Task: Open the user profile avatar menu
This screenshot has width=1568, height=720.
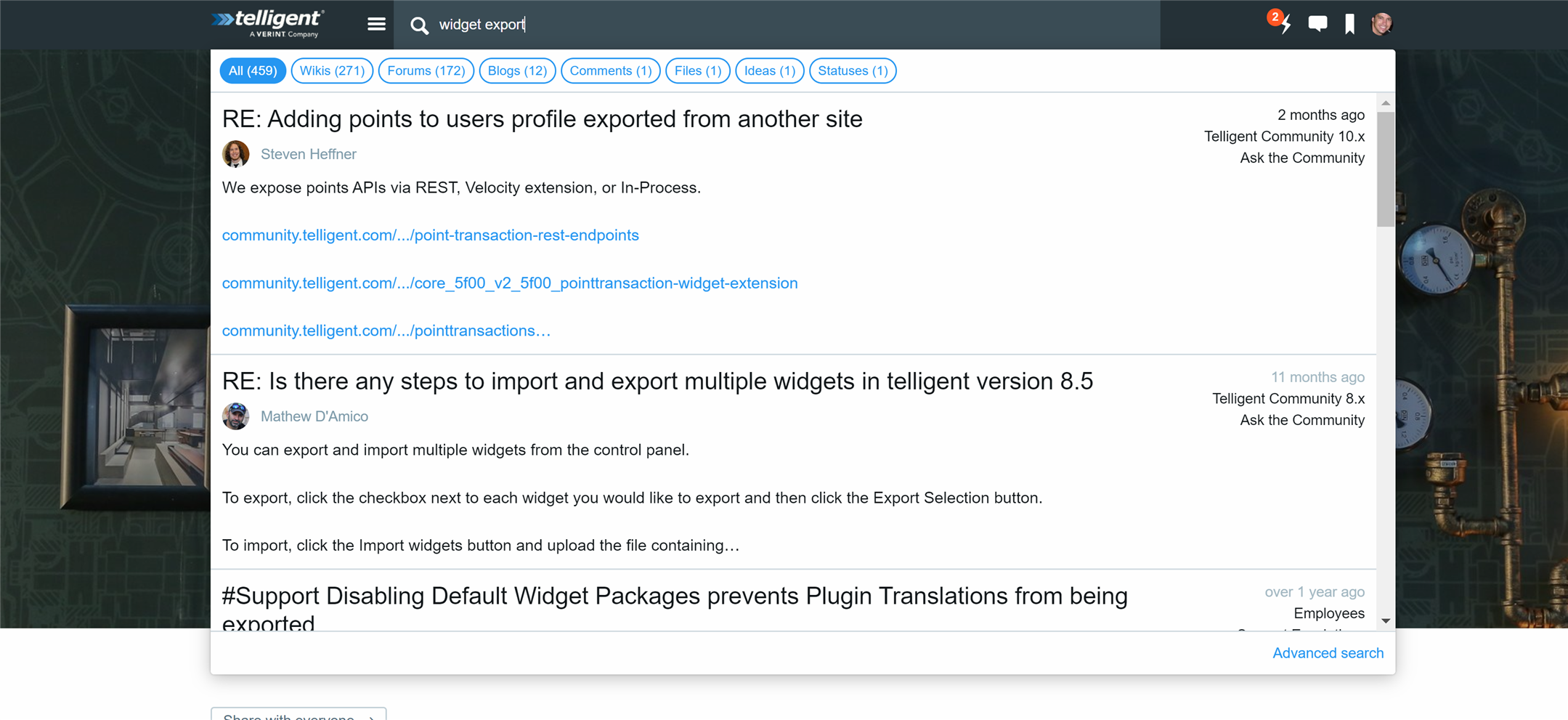Action: (x=1381, y=24)
